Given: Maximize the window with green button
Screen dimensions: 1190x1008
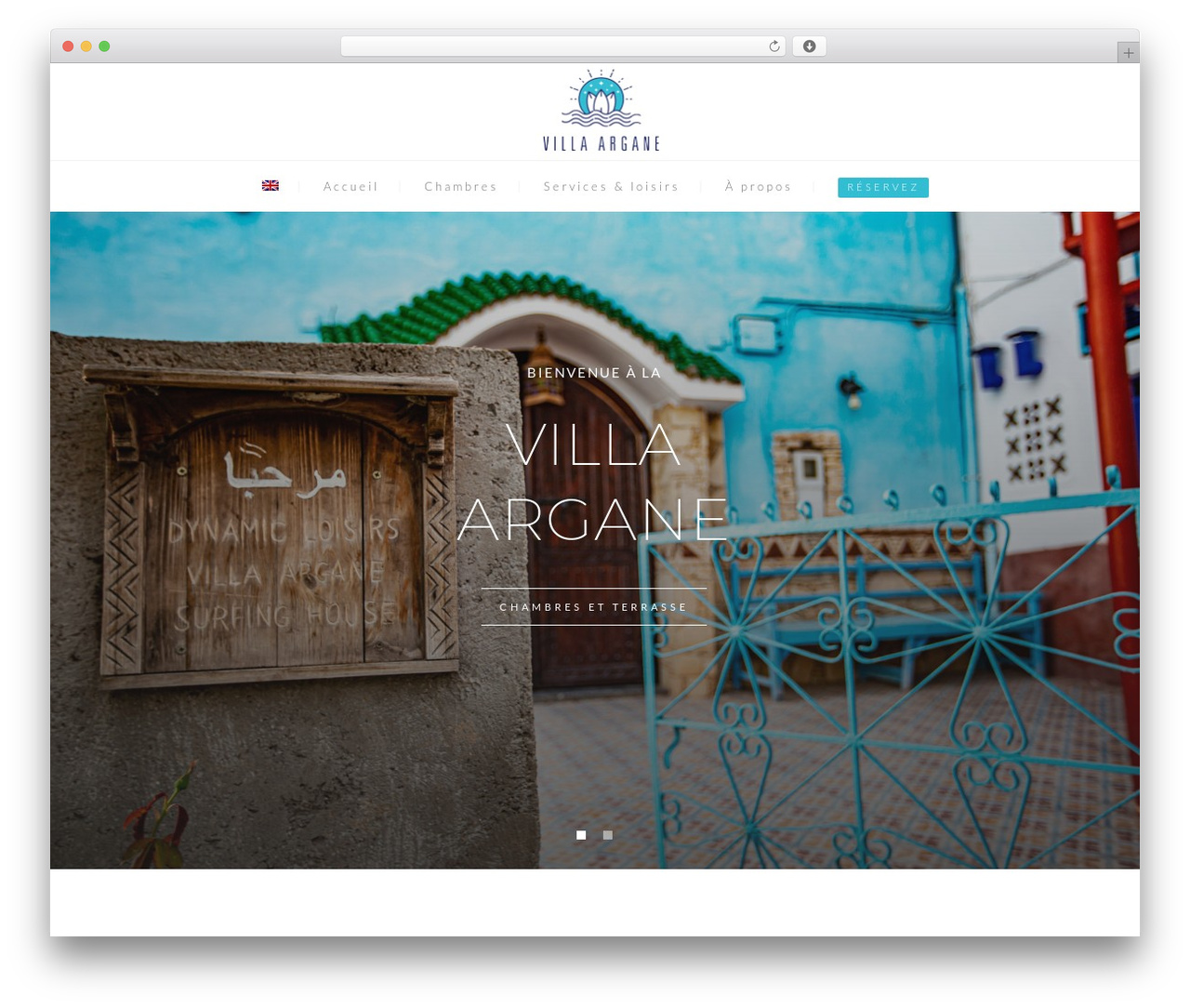Looking at the screenshot, I should pyautogui.click(x=104, y=46).
